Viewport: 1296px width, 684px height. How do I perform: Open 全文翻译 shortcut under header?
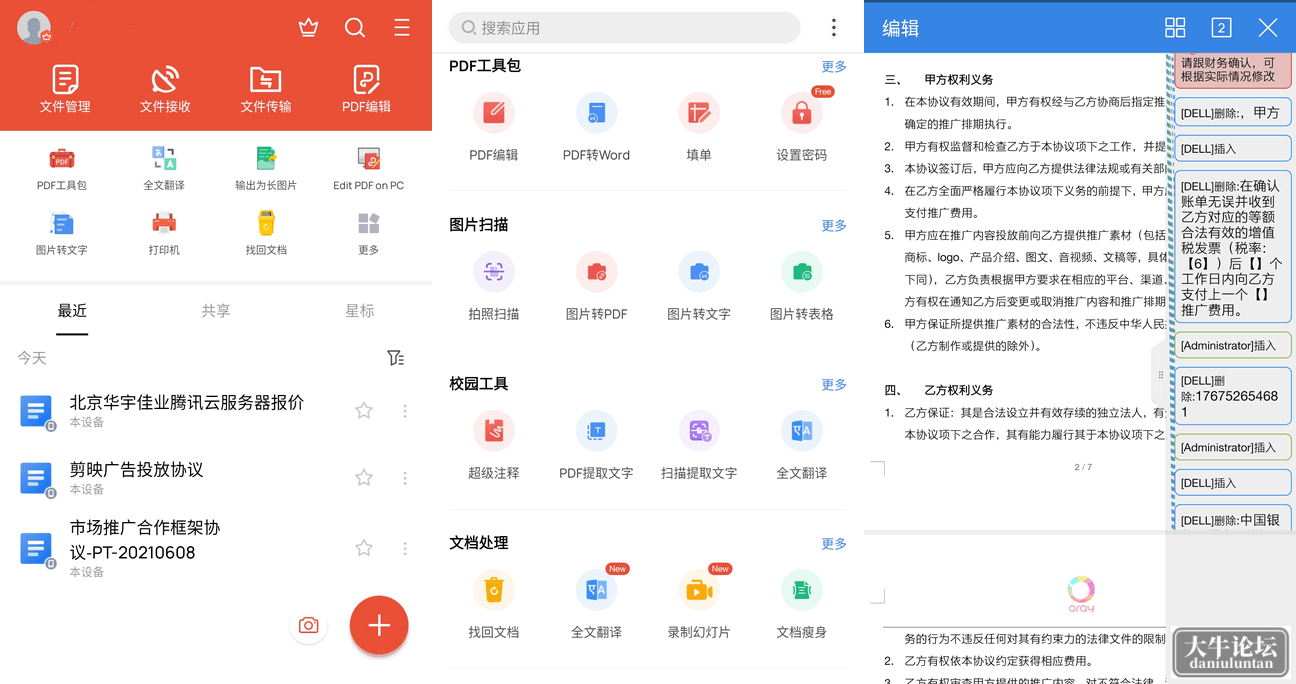click(164, 168)
